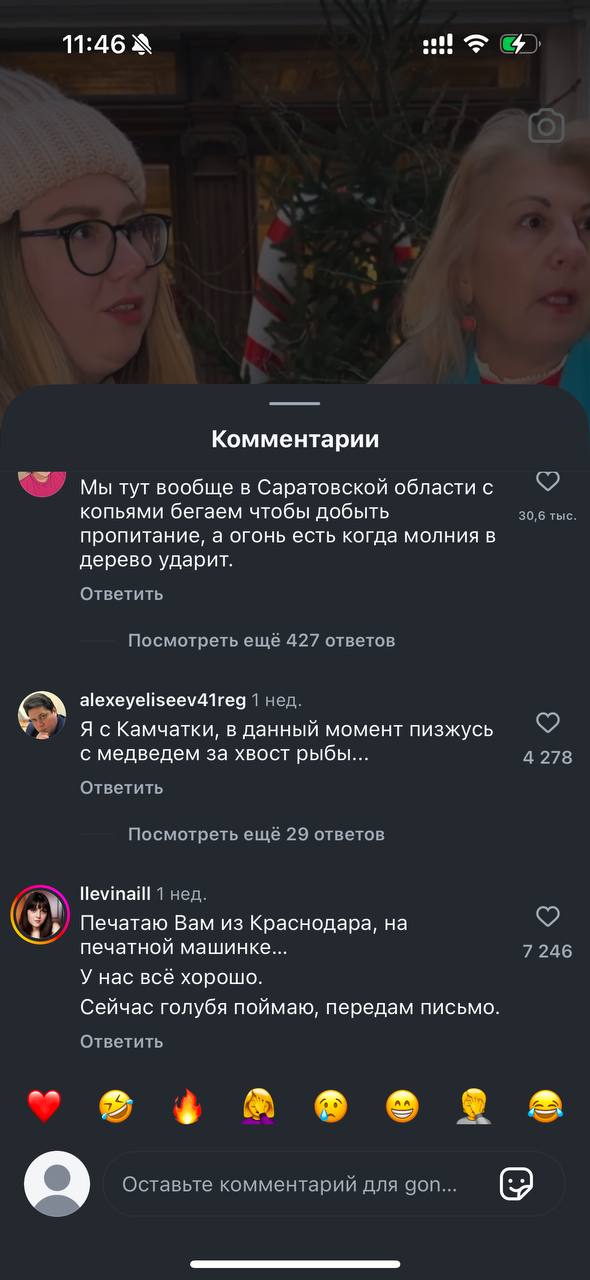Like the Saratov region comment
Viewport: 590px width, 1280px height.
547,482
